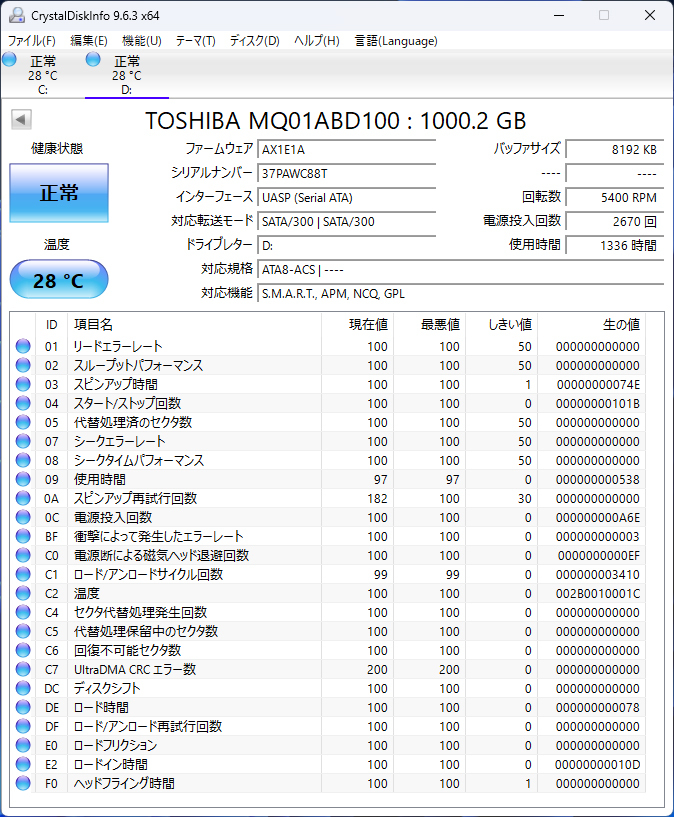The image size is (674, 817).
Task: Click current value 182 in row 0A
Action: coord(377,499)
